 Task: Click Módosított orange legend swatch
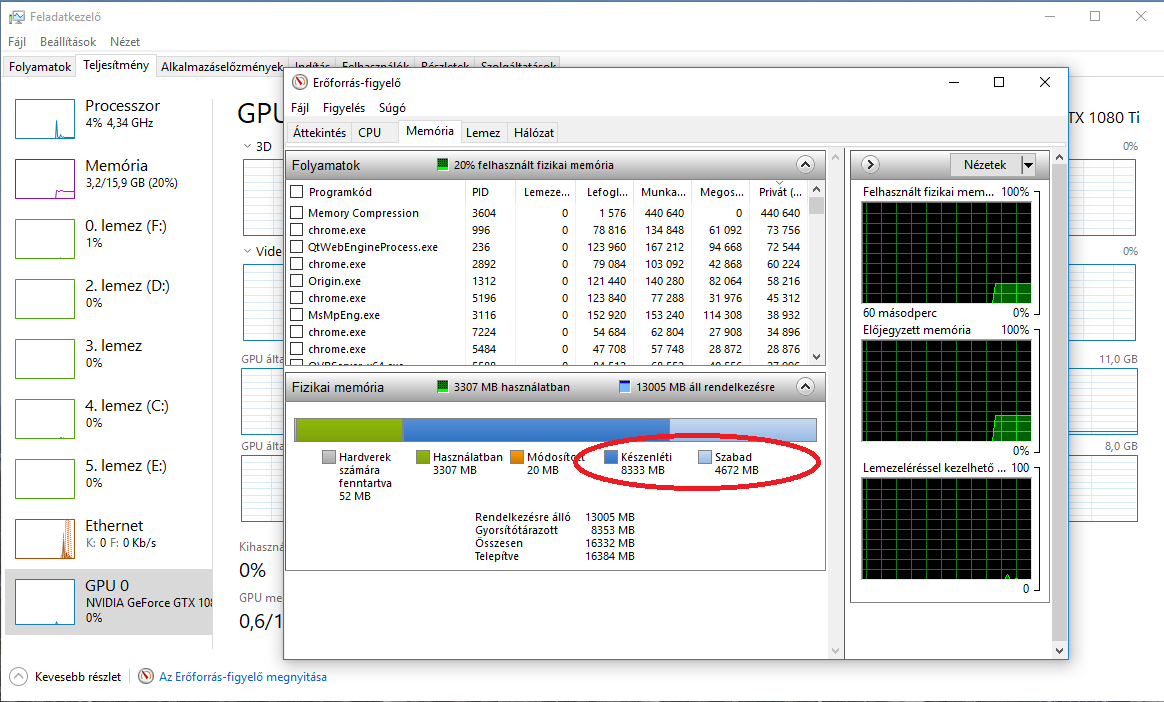517,457
